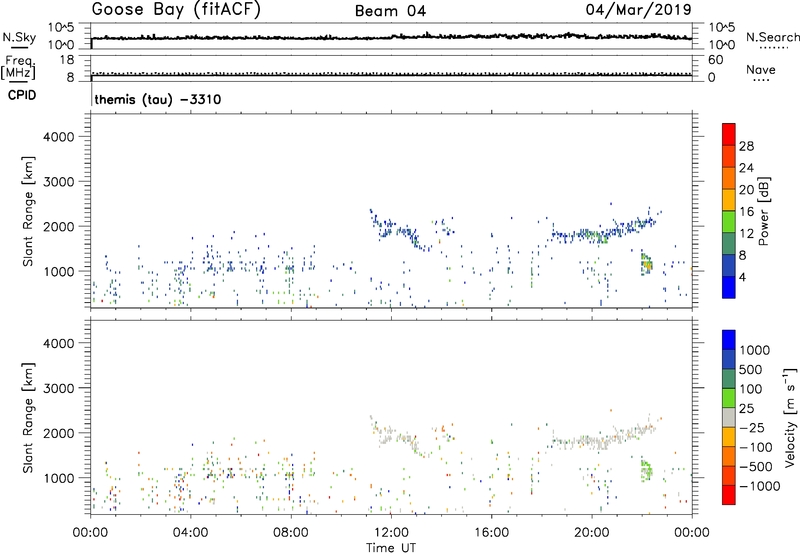
Task: Click the '60' Nave axis tick
Action: [715, 60]
